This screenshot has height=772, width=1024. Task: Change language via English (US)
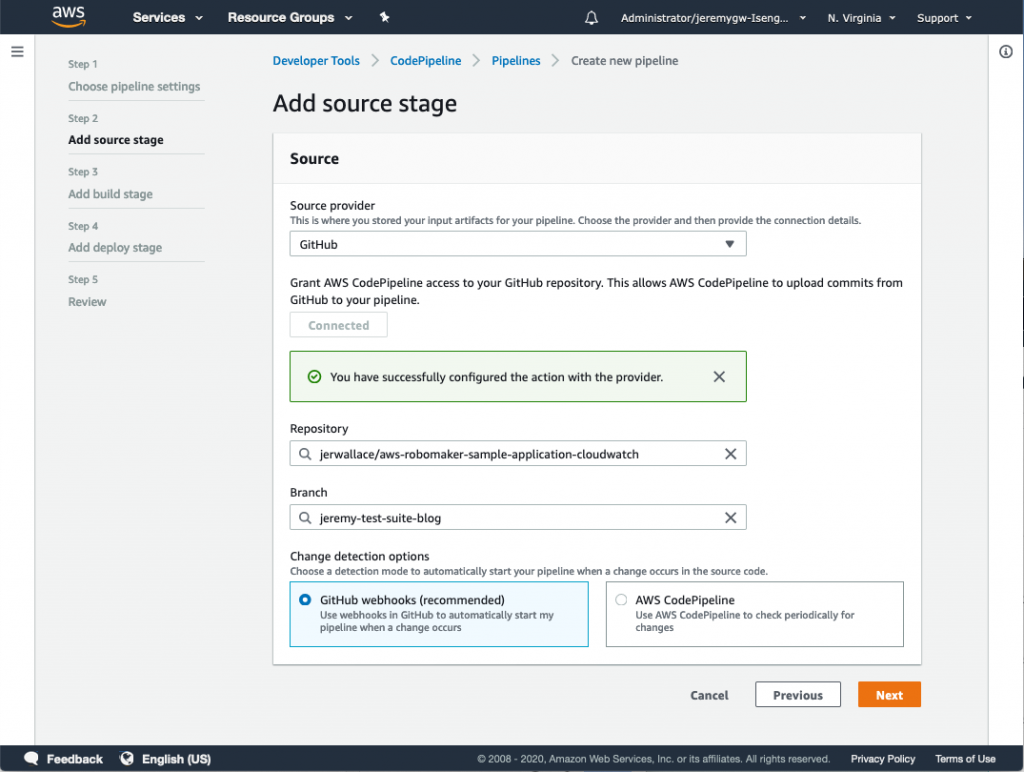176,759
